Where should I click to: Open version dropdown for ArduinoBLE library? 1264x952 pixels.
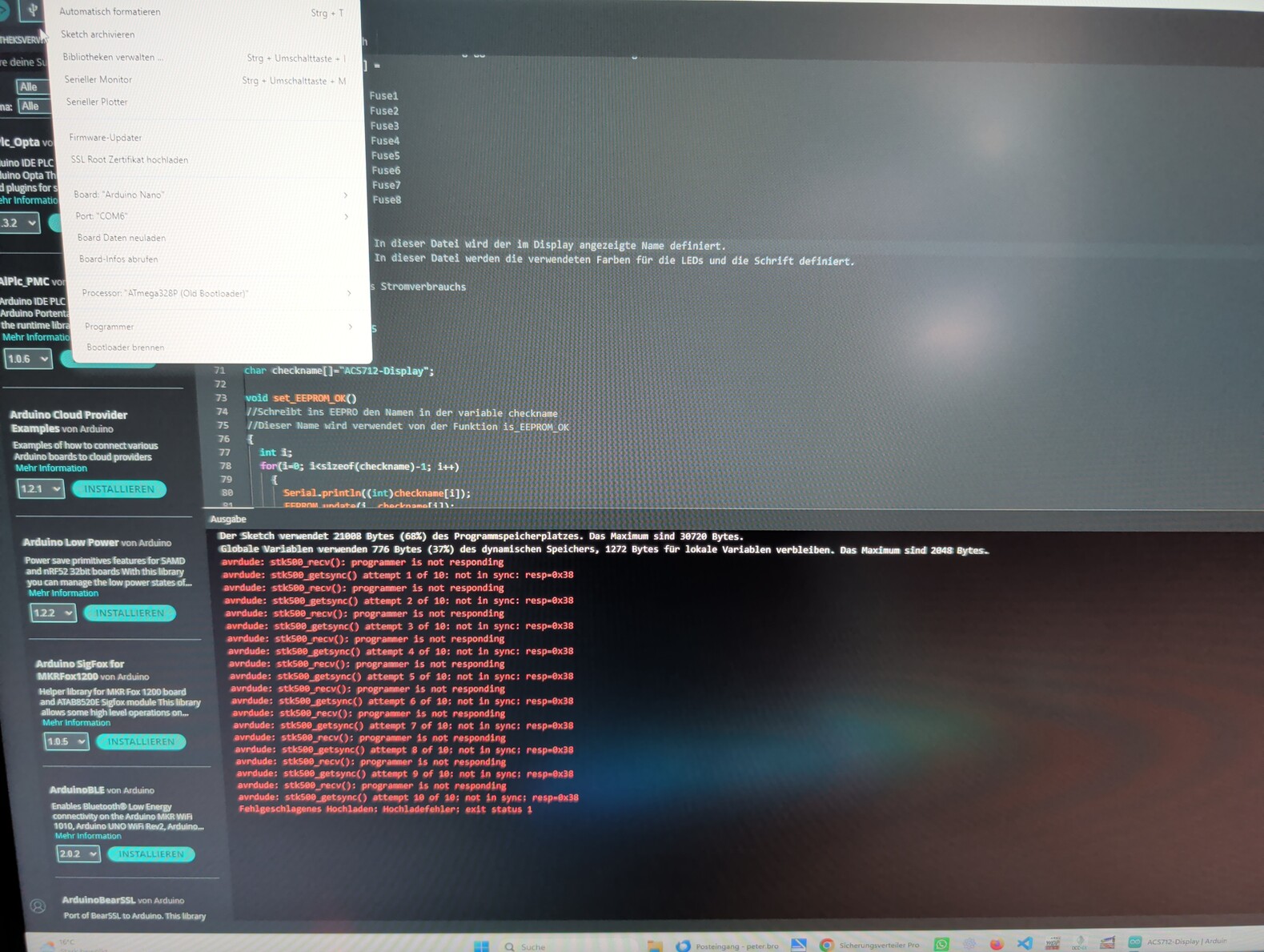[x=78, y=854]
